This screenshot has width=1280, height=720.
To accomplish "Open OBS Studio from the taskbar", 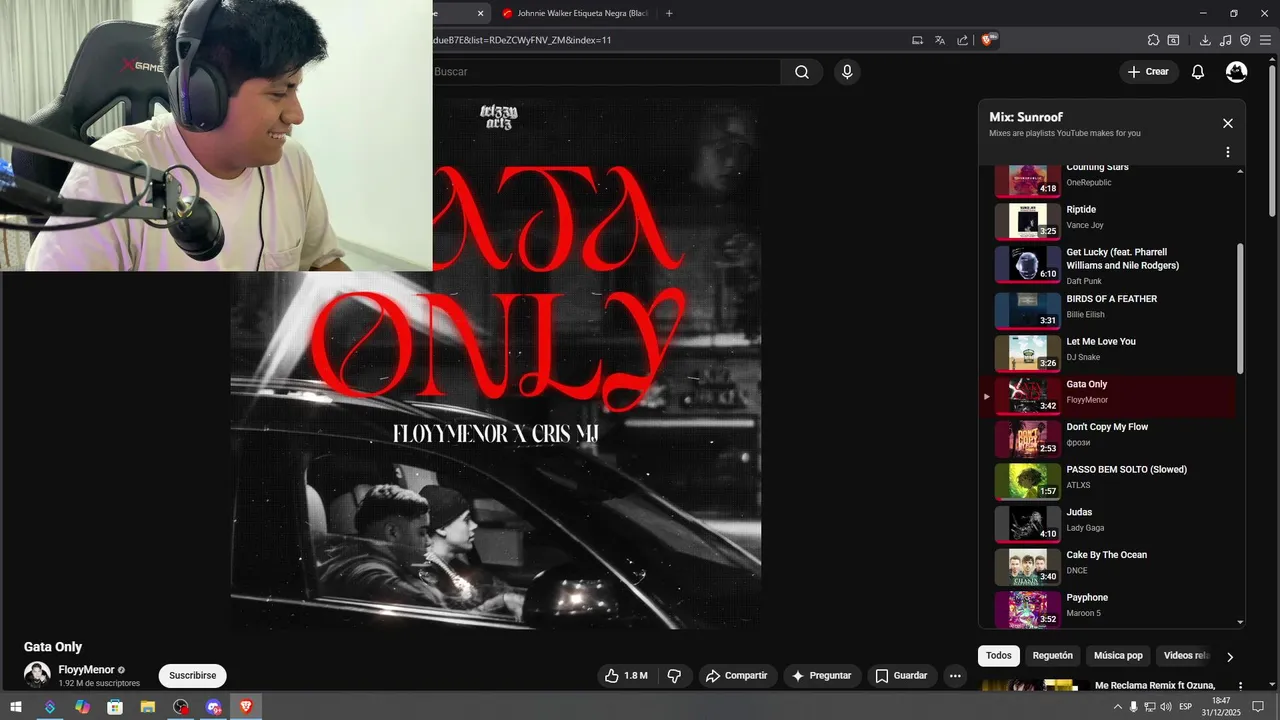I will pyautogui.click(x=180, y=707).
